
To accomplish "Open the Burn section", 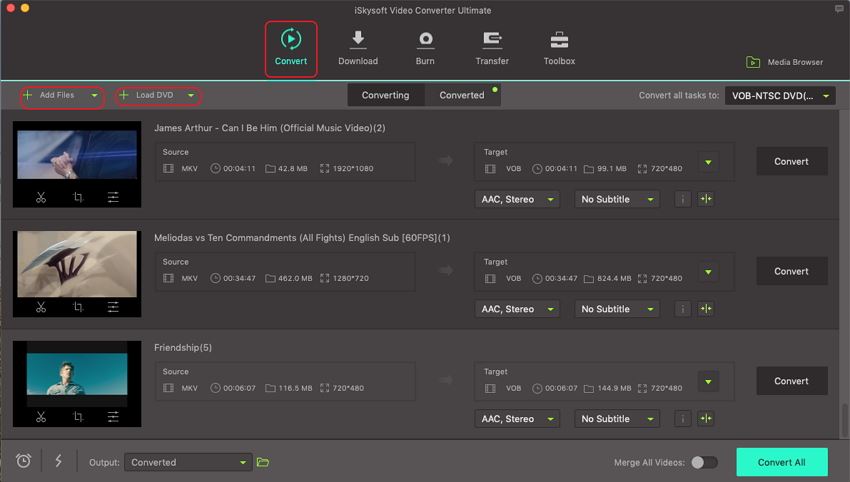I will (x=425, y=49).
